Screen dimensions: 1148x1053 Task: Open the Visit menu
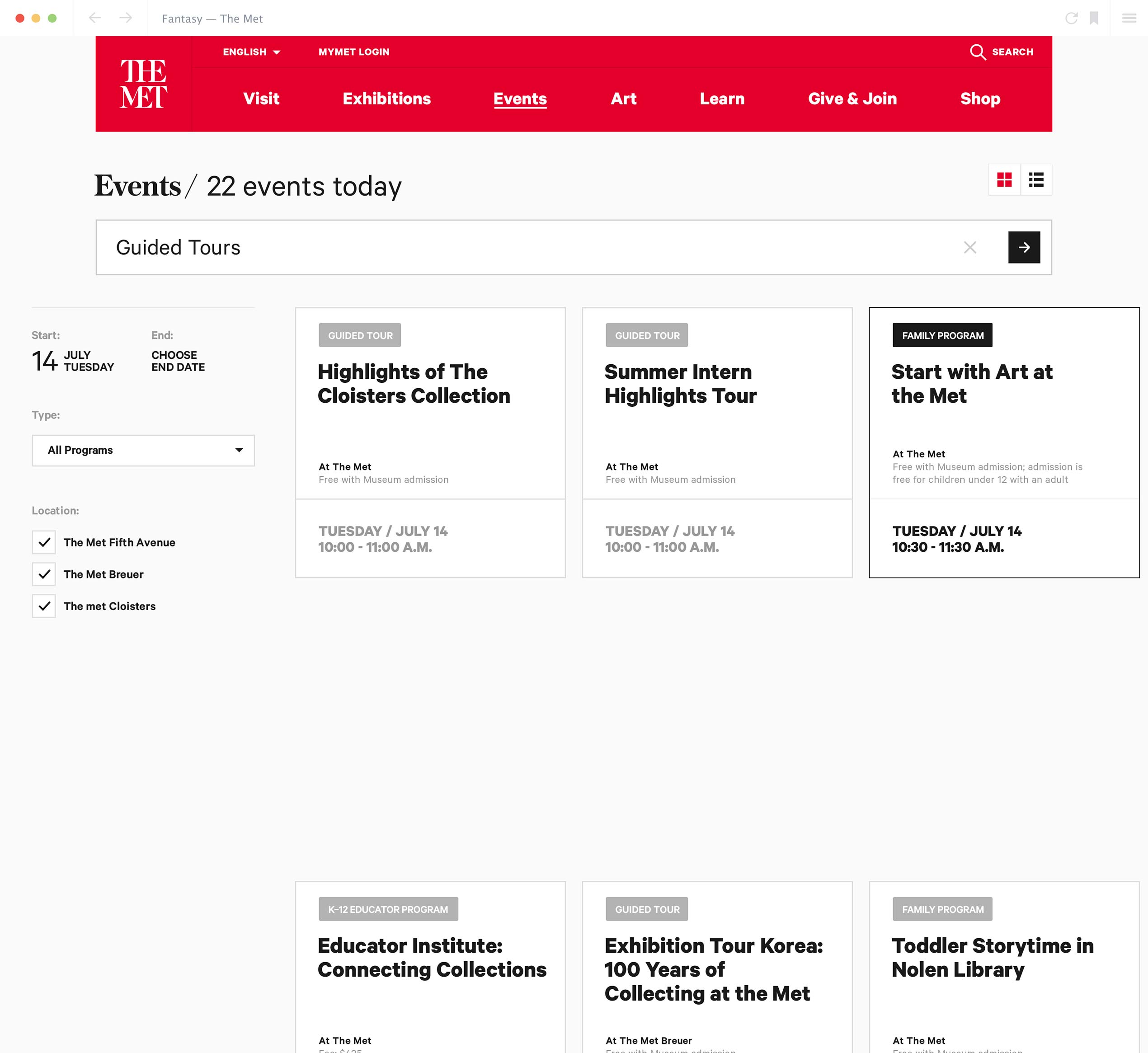coord(262,99)
